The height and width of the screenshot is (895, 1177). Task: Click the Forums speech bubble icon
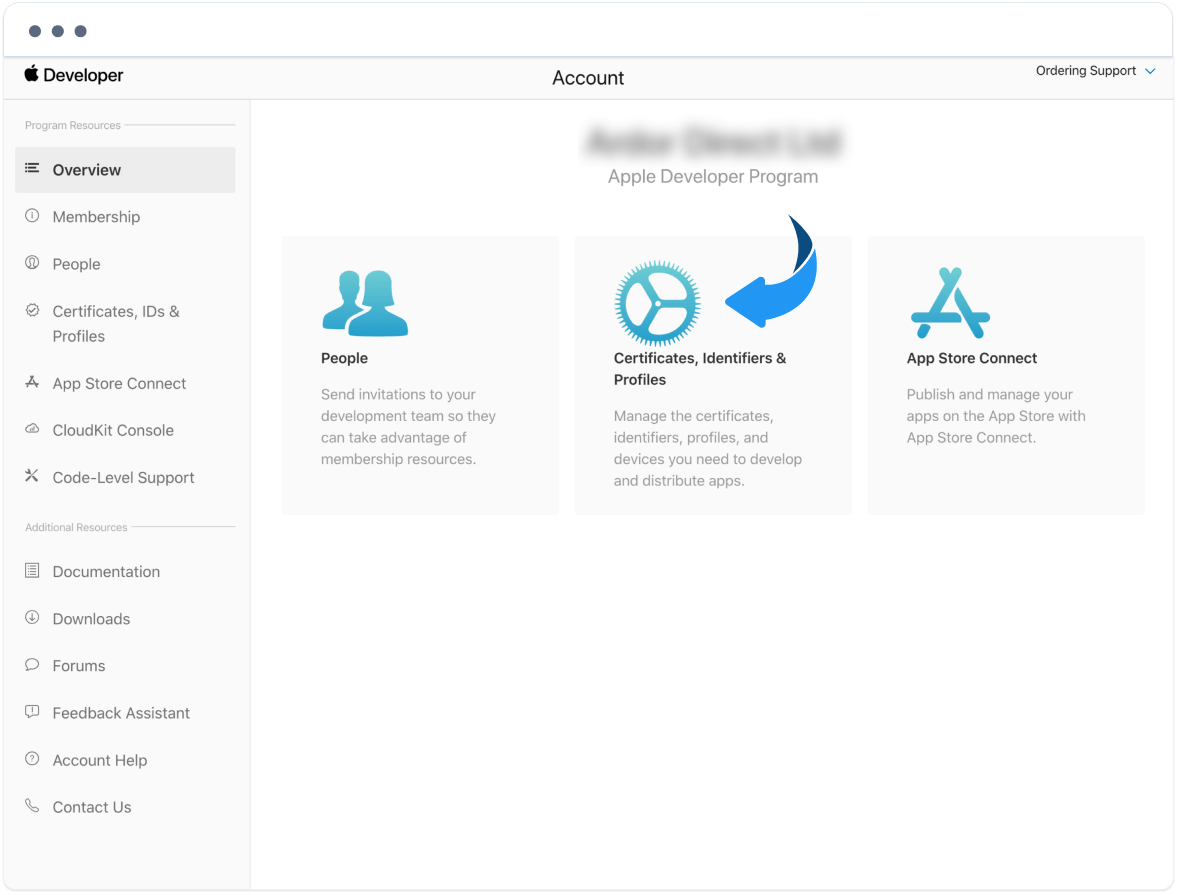[x=32, y=664]
